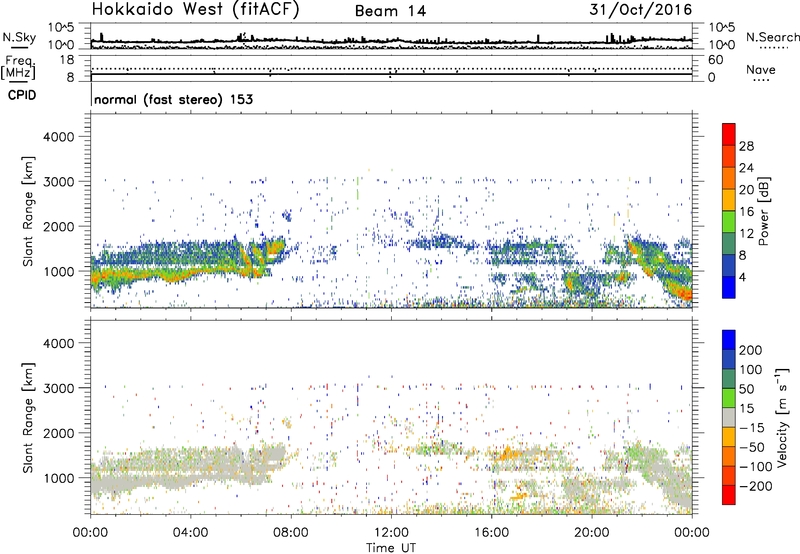This screenshot has height=554, width=800.
Task: Select the 'CPID' row label
Action: (x=22, y=95)
